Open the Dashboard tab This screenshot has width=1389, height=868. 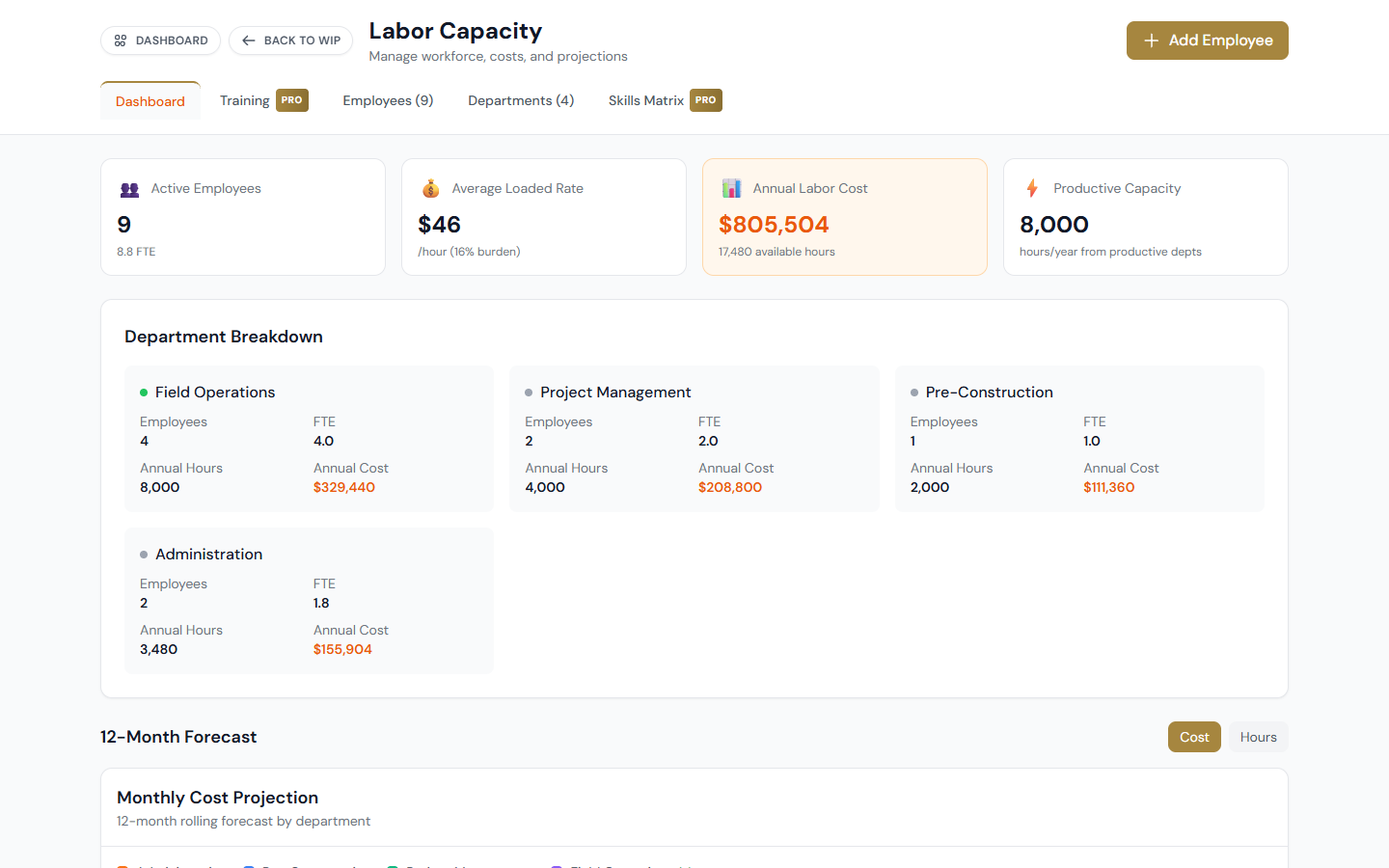pos(150,101)
